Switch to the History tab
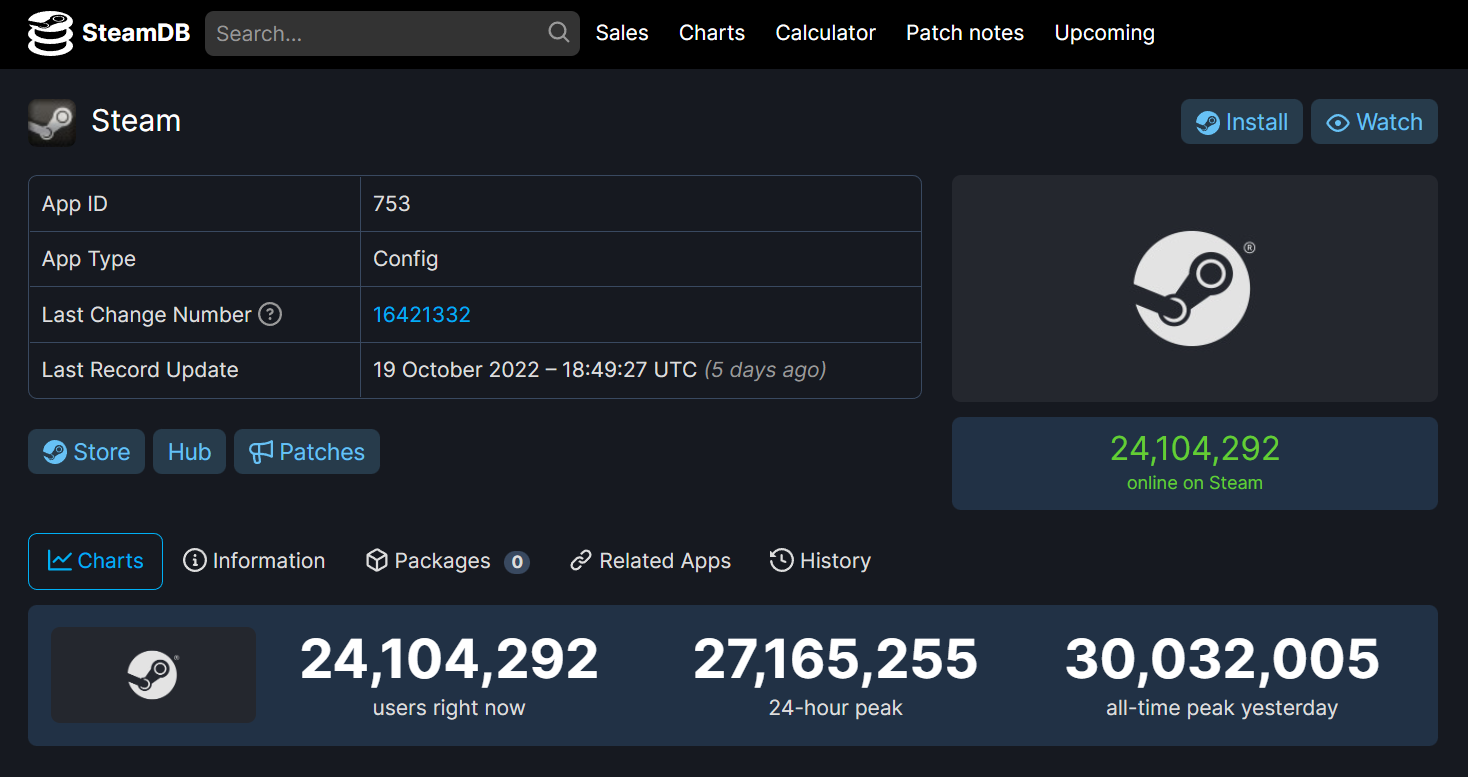Screen dimensions: 1468x777 [x=820, y=561]
